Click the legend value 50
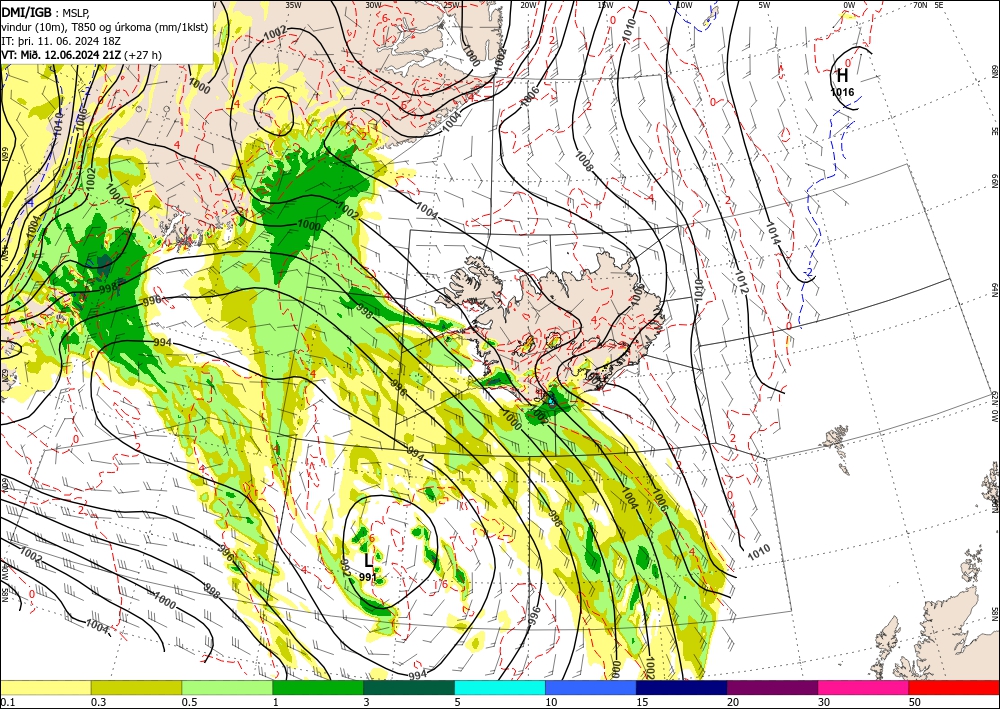 914,702
